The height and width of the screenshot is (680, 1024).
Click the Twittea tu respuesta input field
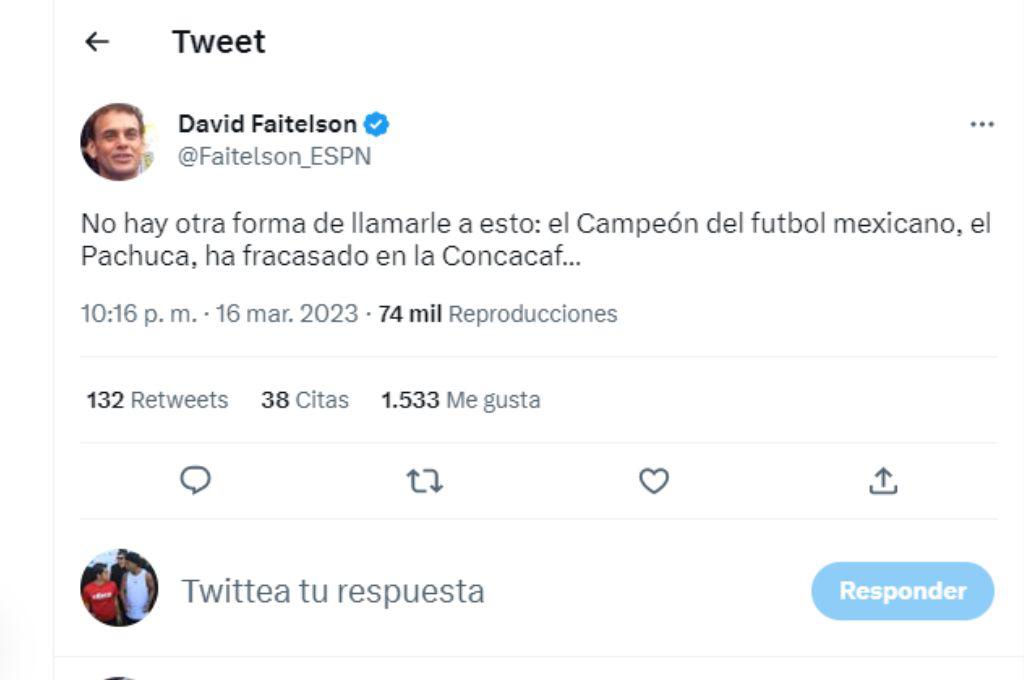tap(330, 590)
